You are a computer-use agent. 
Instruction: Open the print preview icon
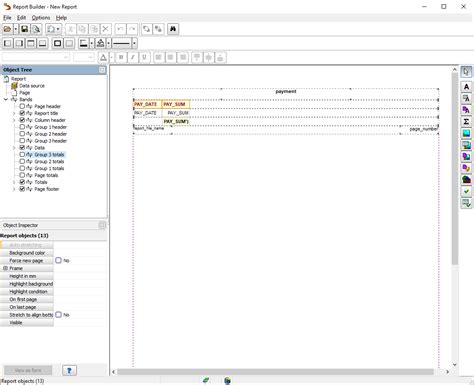(36, 29)
